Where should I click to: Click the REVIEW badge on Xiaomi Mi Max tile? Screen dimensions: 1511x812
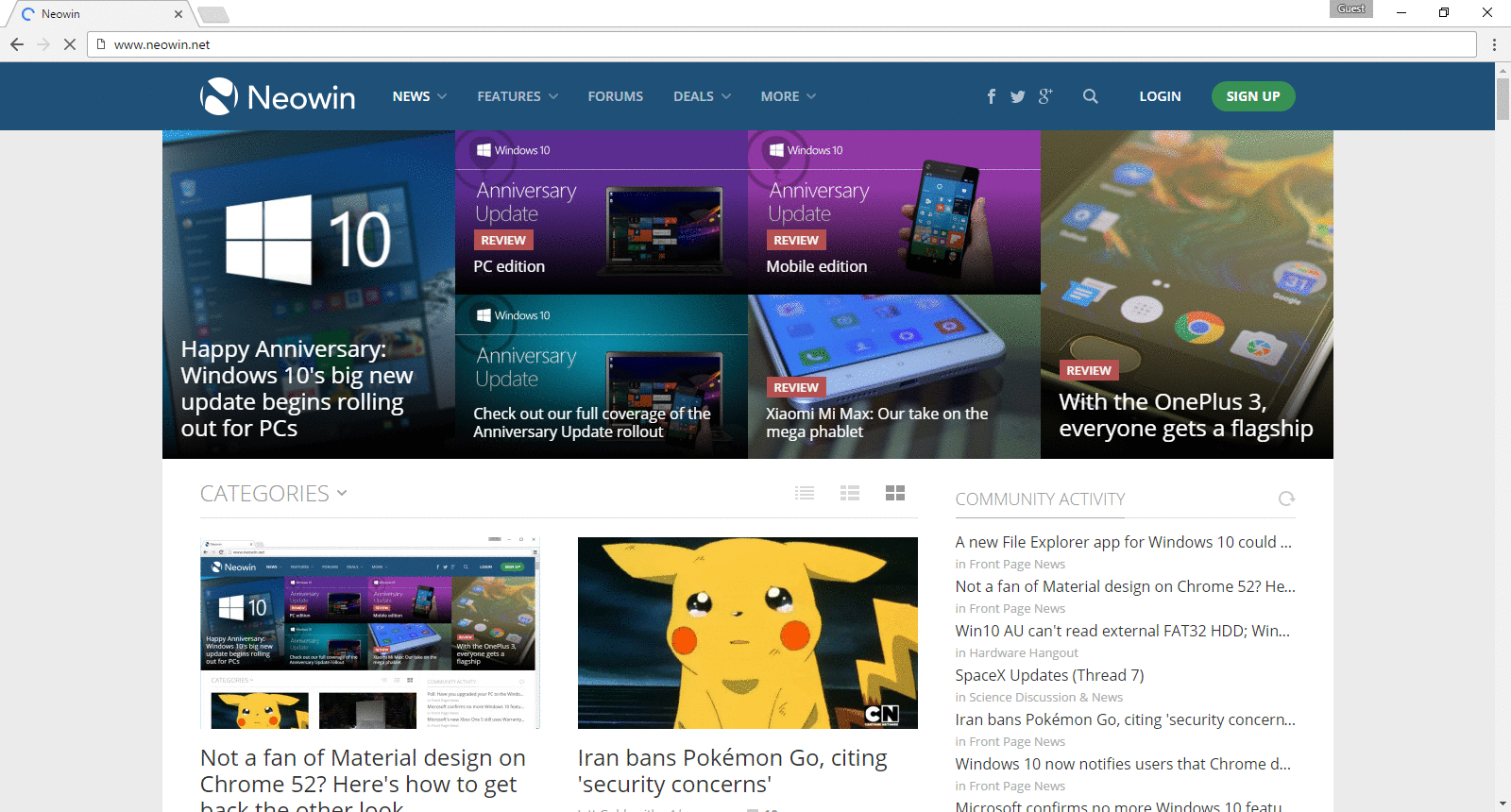(796, 387)
